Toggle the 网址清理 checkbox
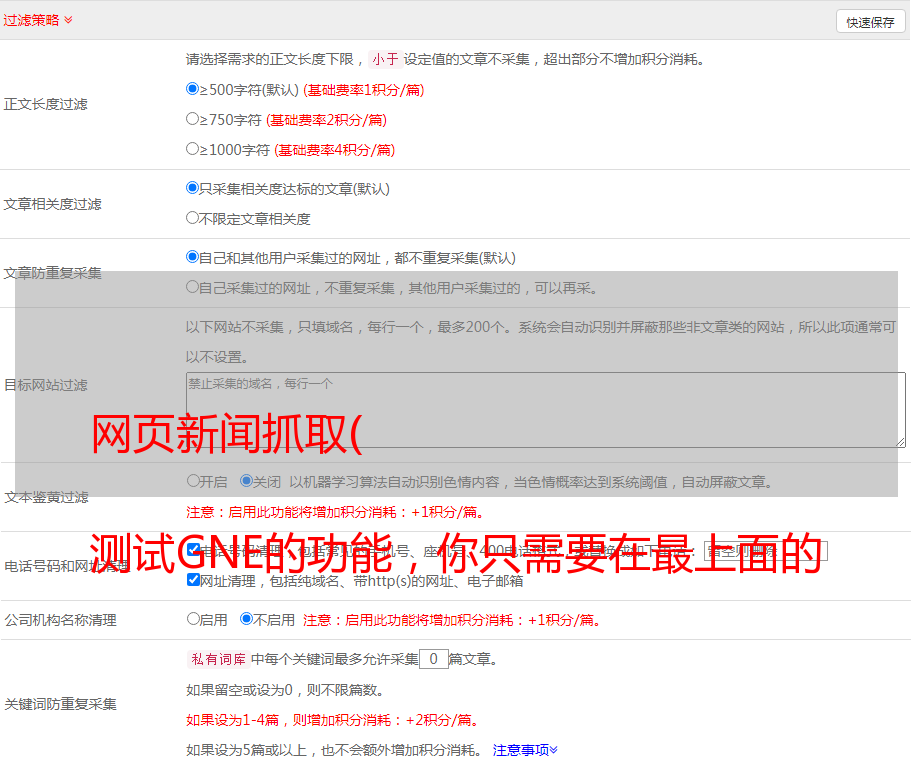 194,579
